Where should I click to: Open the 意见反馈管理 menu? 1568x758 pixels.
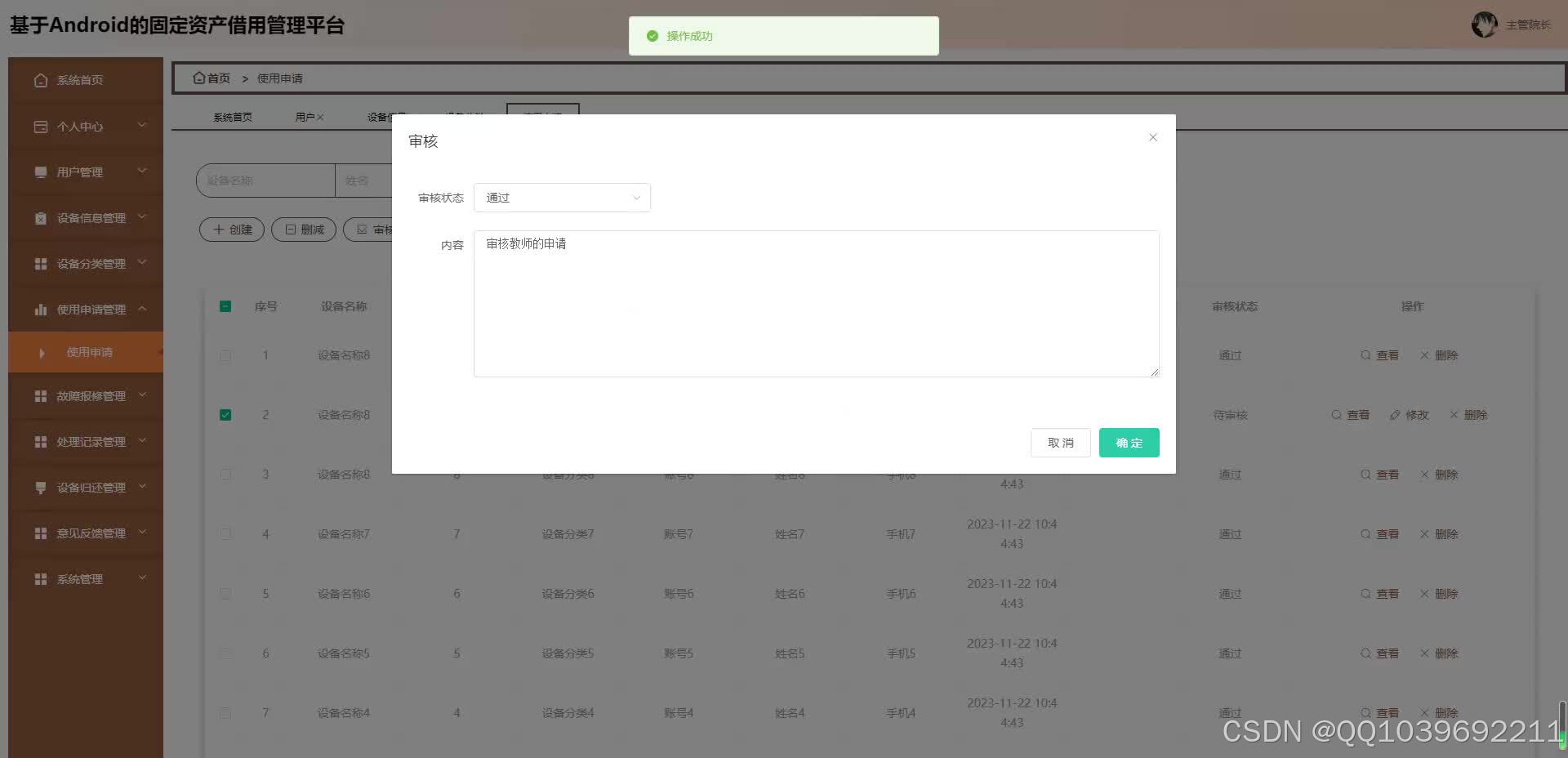coord(86,533)
